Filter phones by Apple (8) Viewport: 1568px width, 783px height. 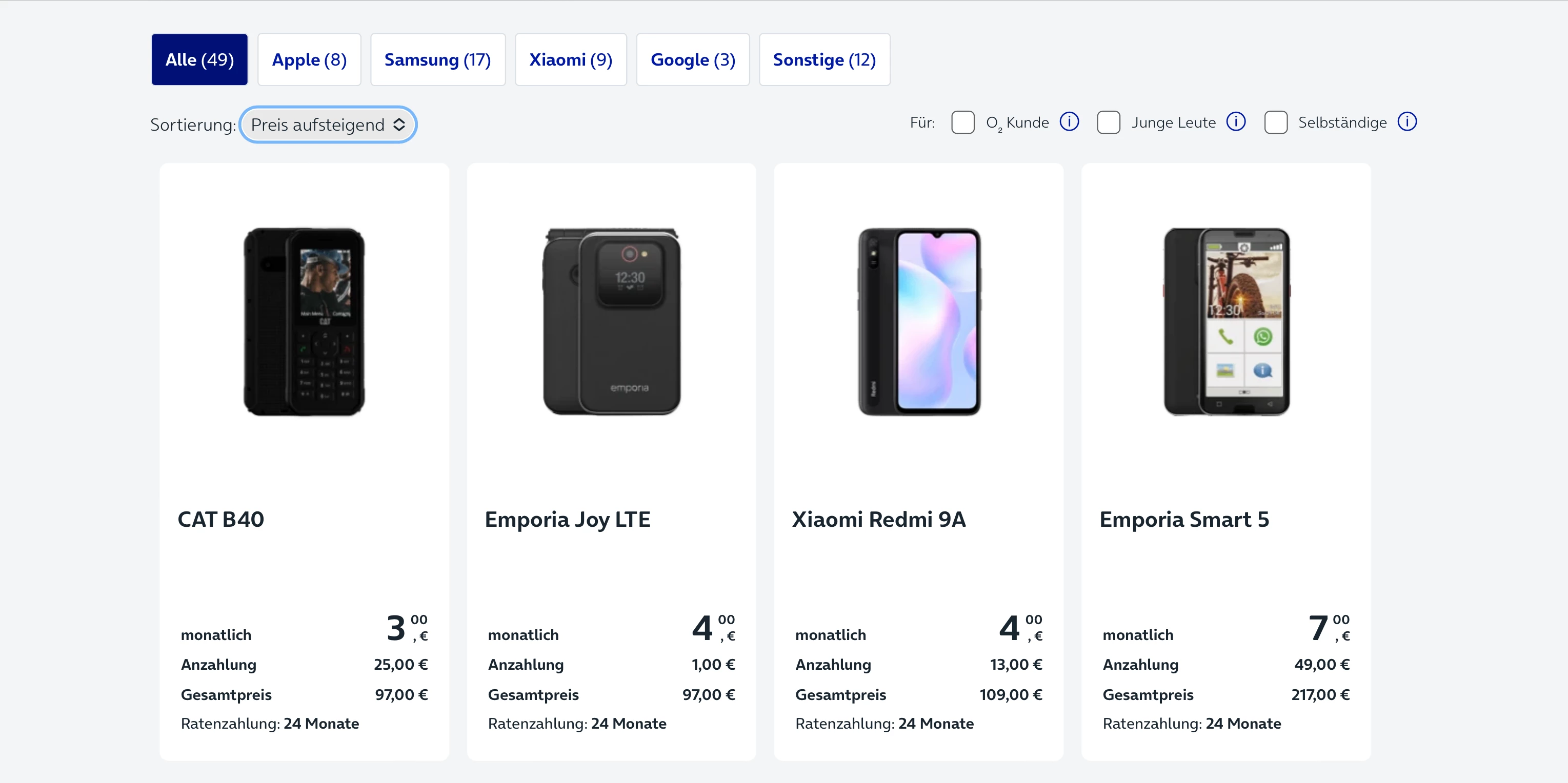309,59
